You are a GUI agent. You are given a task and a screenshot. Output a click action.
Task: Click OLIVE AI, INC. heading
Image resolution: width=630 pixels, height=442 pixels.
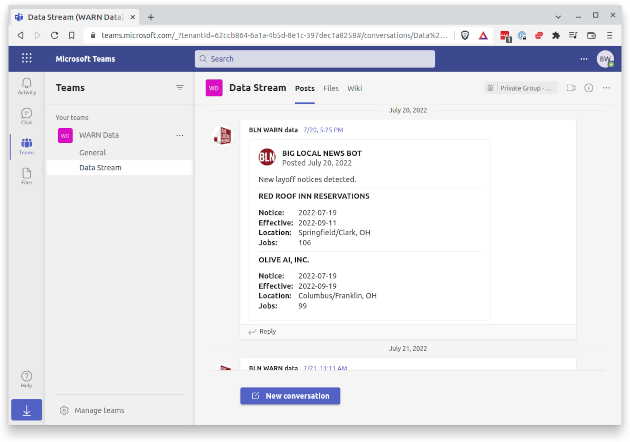[x=284, y=260]
